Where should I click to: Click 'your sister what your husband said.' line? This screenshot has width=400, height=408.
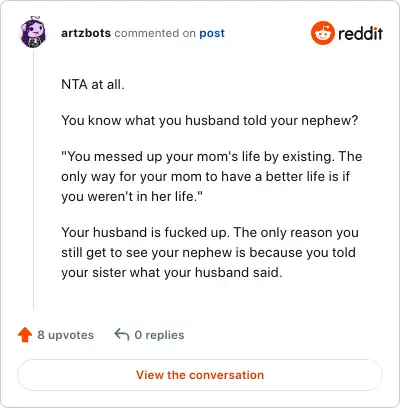click(x=172, y=273)
